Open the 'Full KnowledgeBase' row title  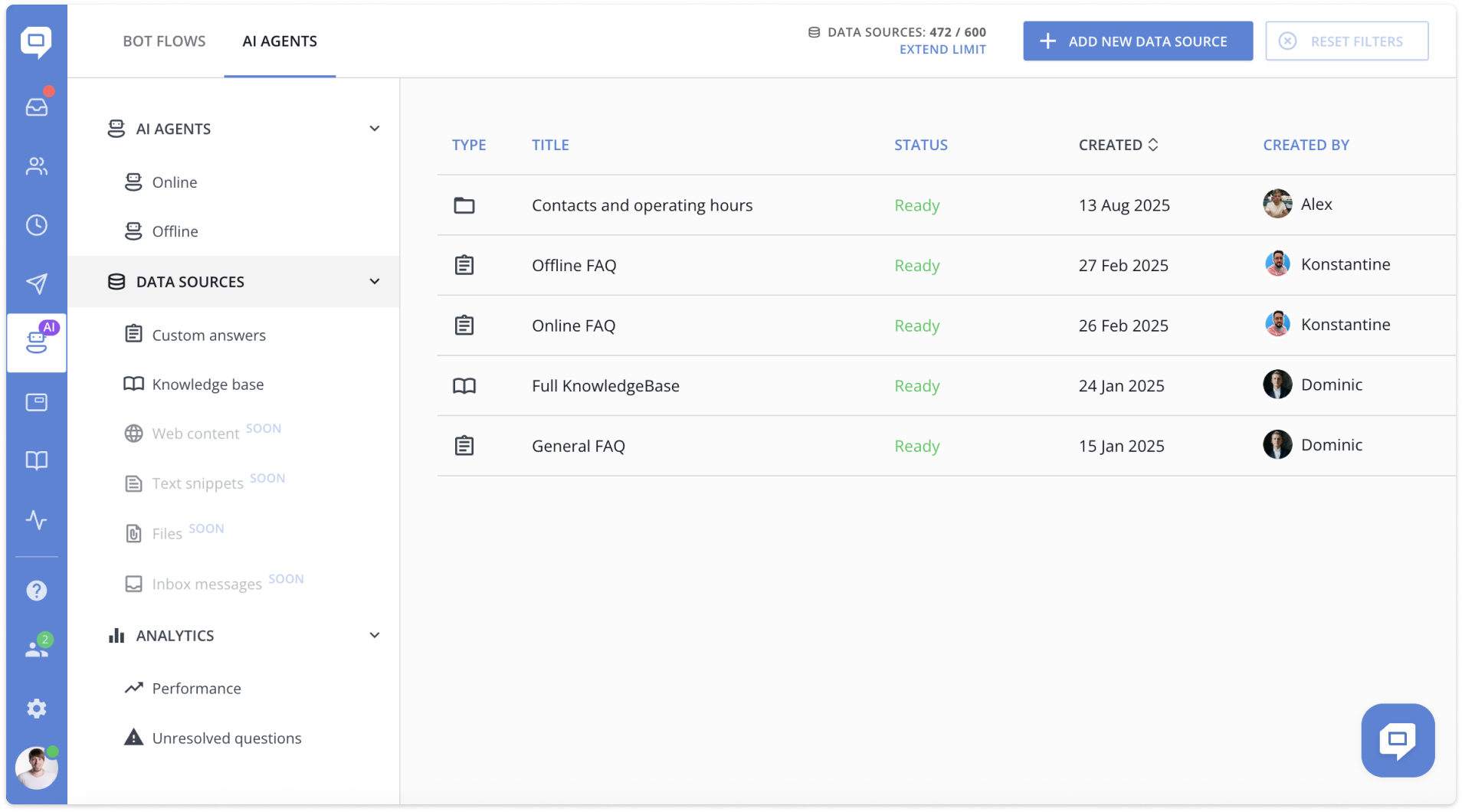605,386
